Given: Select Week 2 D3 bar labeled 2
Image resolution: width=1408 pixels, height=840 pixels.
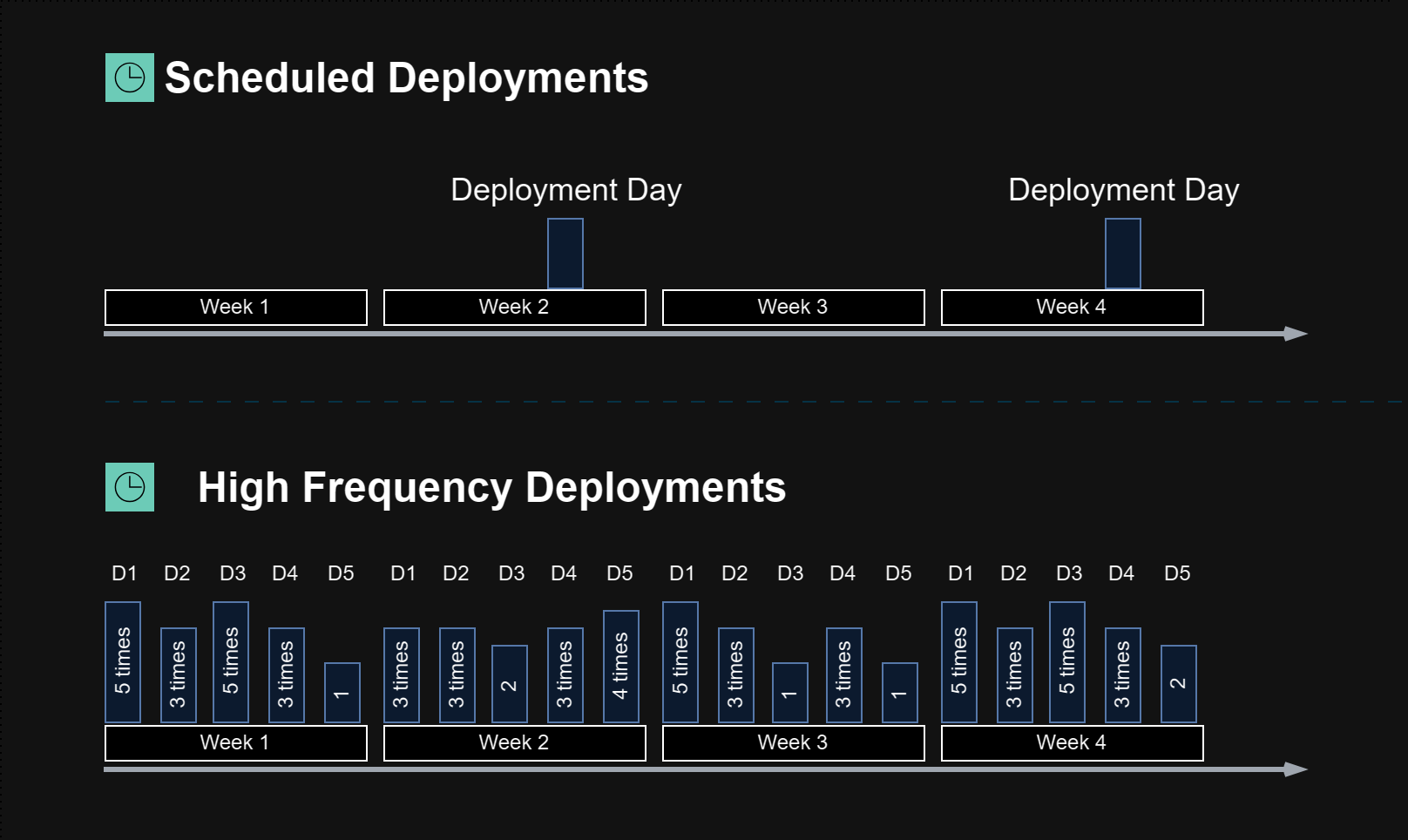Looking at the screenshot, I should click(510, 684).
